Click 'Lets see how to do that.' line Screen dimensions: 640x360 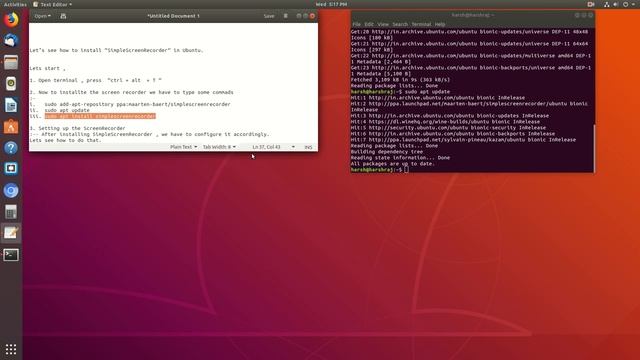click(65, 140)
